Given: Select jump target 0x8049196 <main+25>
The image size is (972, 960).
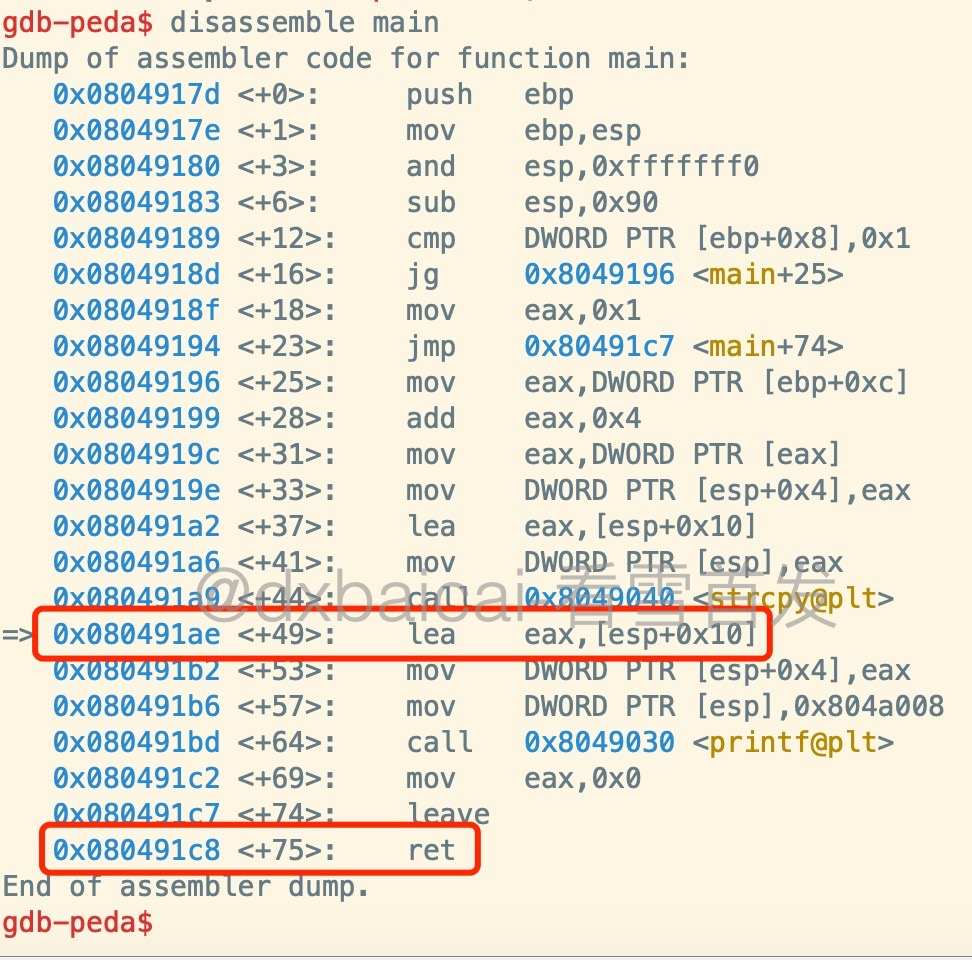Looking at the screenshot, I should click(684, 274).
